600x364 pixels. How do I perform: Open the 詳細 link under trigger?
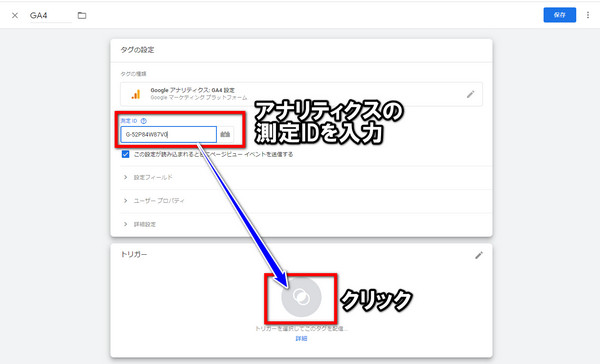click(x=301, y=339)
